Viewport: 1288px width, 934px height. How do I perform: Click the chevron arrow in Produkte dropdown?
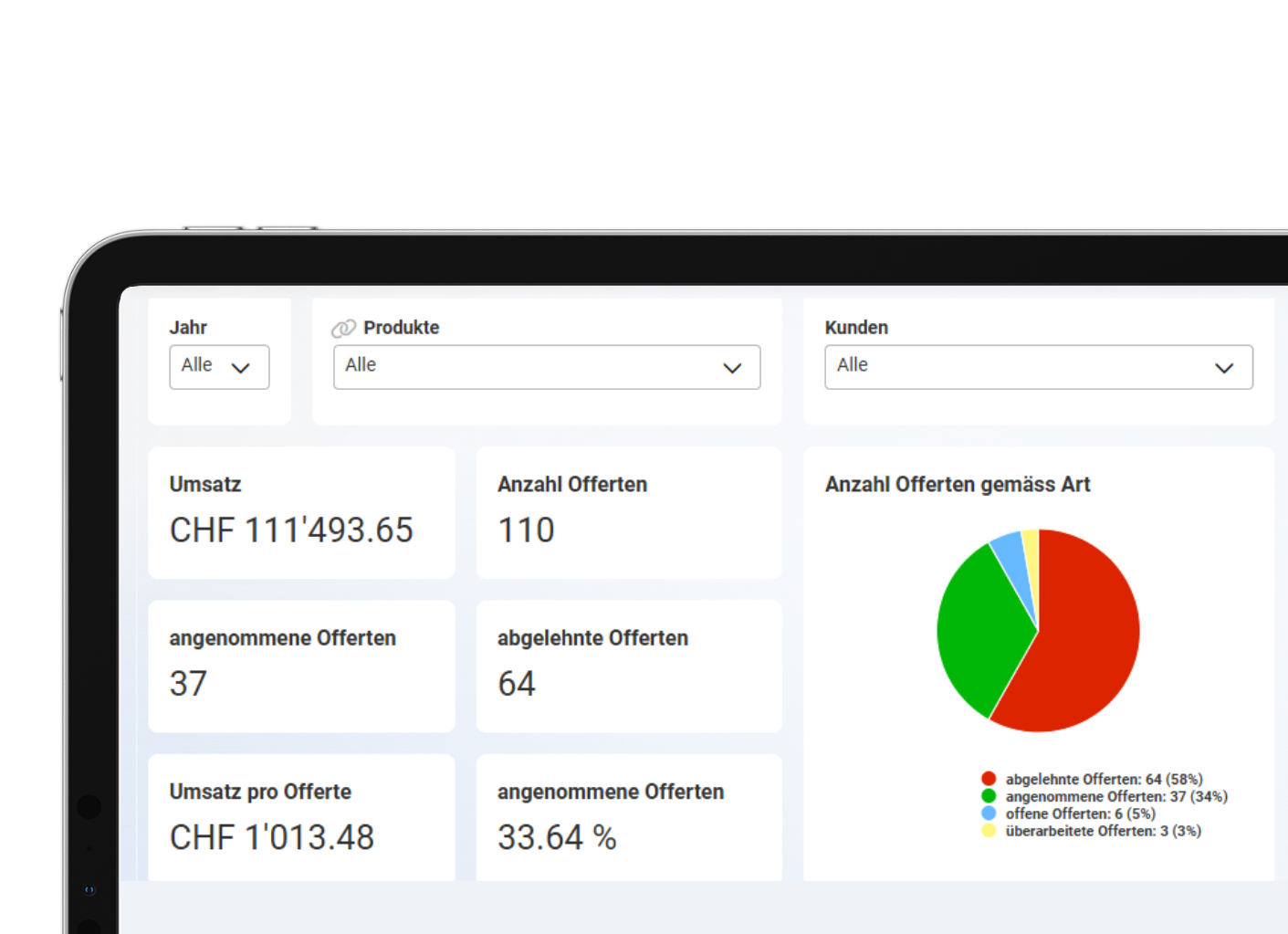coord(732,368)
